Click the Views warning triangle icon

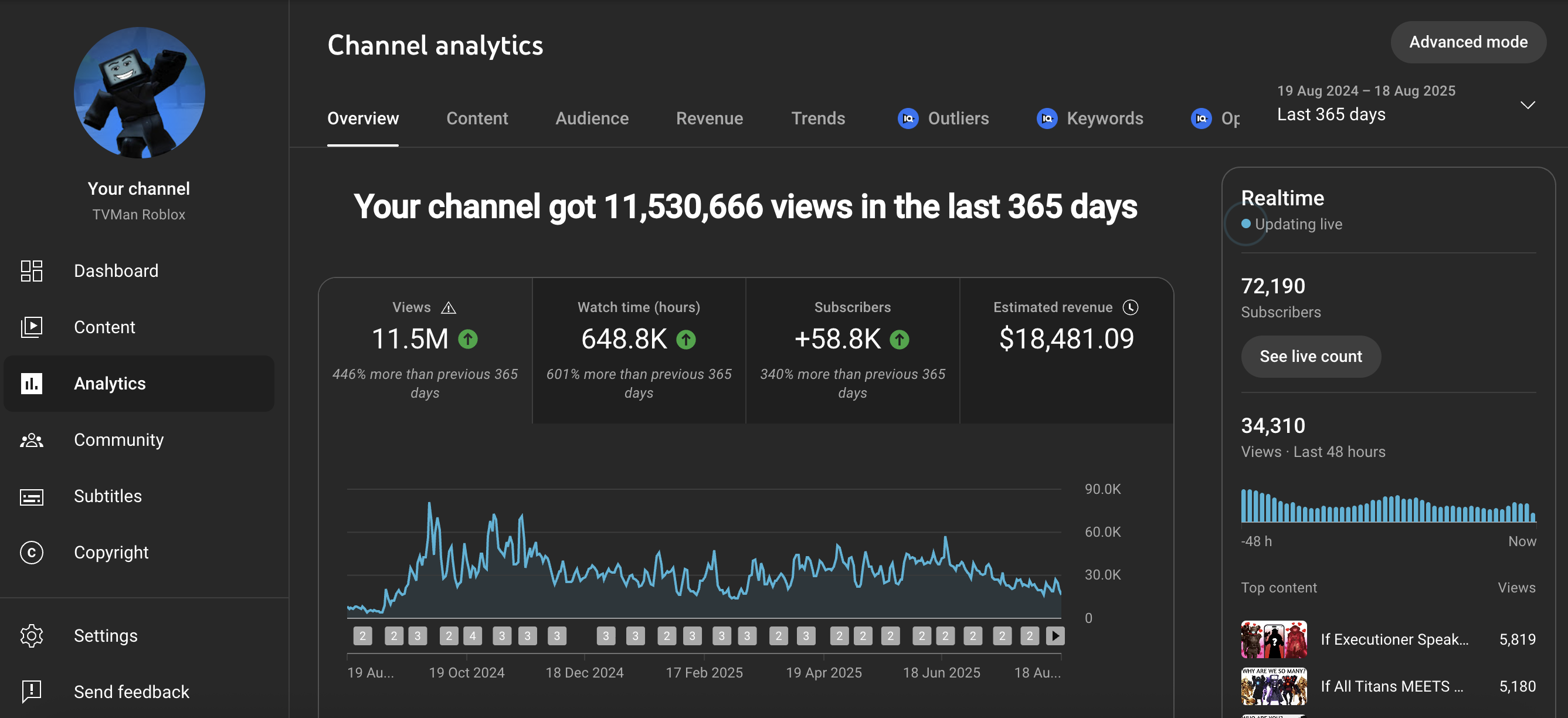[x=449, y=307]
